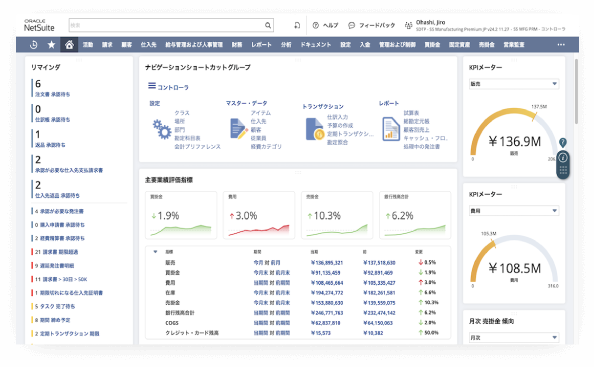Open the 仕訳入力 shortcut link

pyautogui.click(x=338, y=117)
